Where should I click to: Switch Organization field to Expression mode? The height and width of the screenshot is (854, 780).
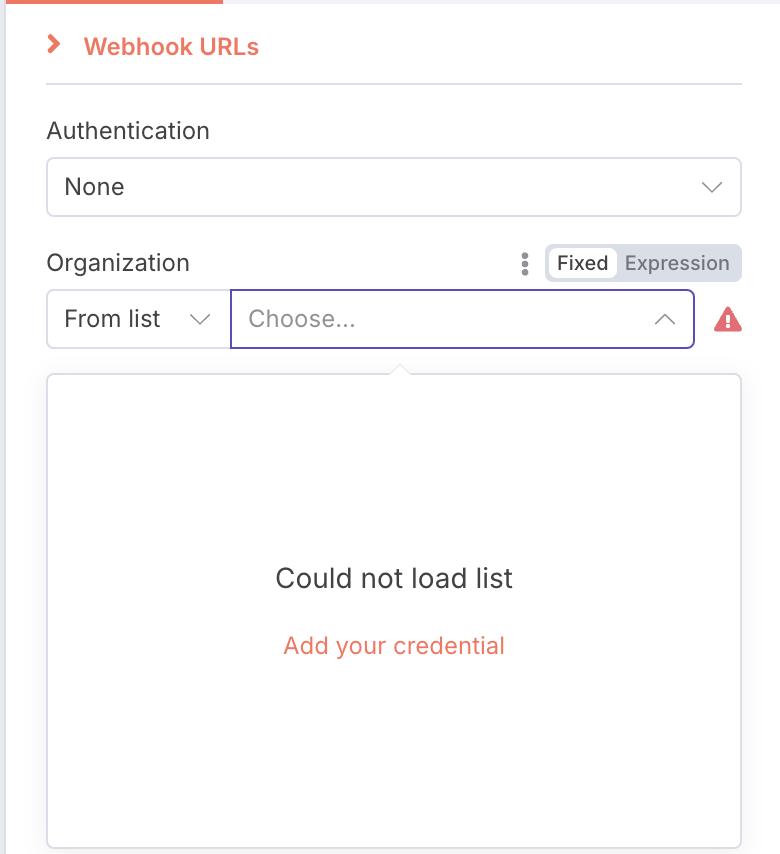pos(677,263)
